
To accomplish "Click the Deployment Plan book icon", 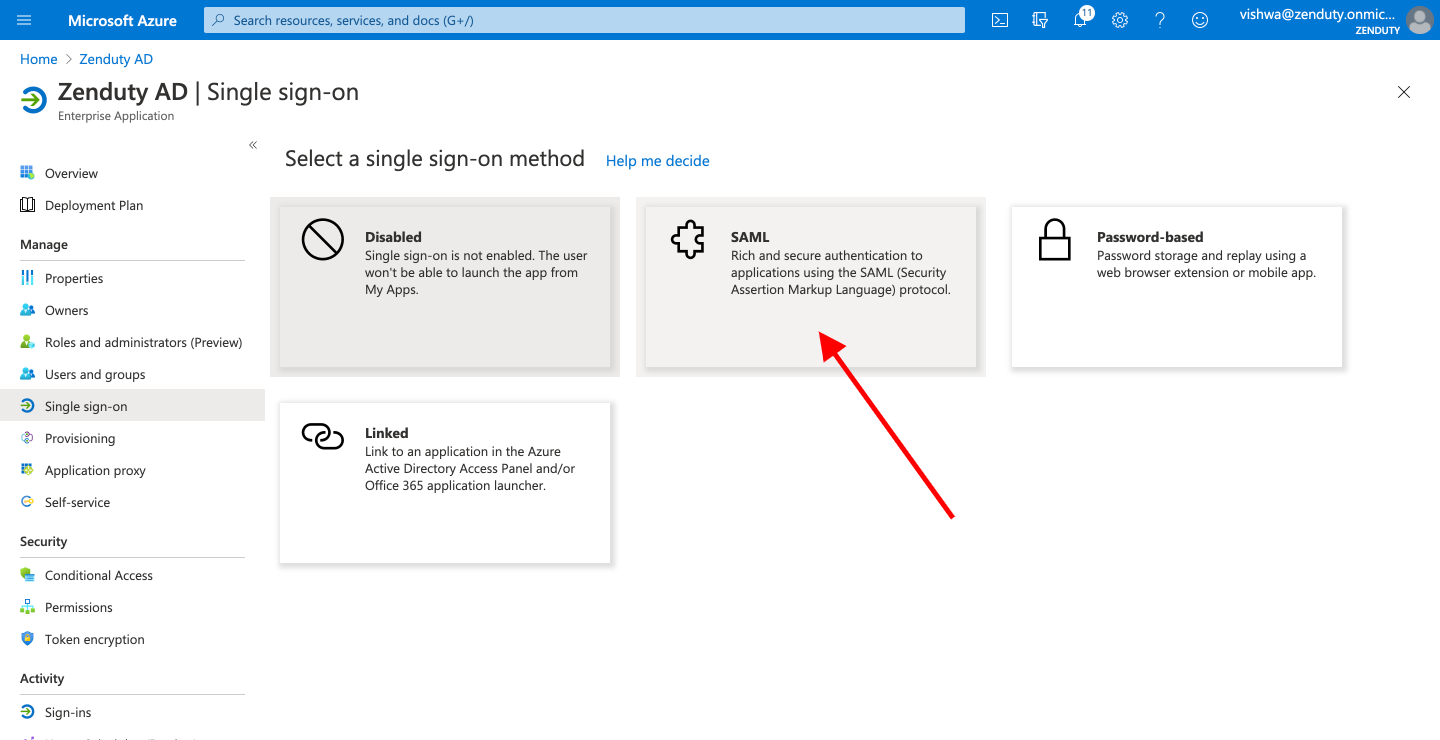I will tap(27, 205).
